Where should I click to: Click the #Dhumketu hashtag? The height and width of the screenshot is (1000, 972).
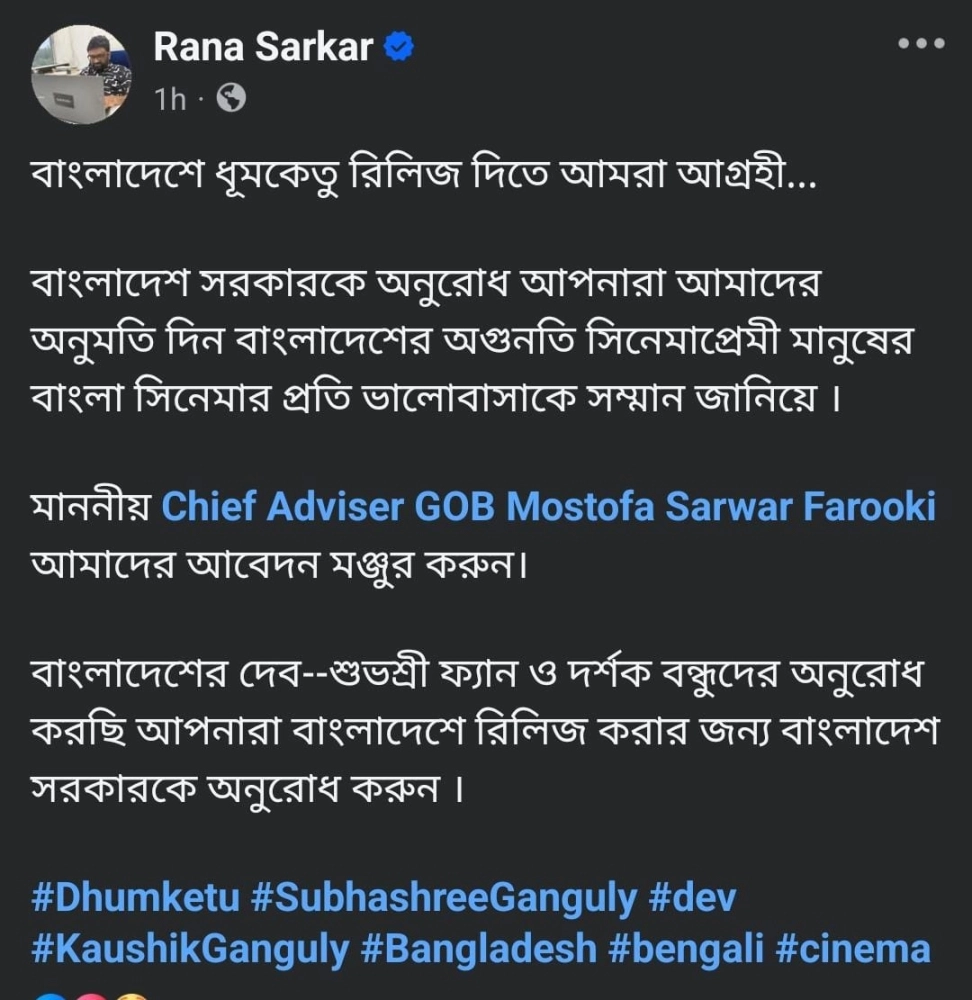click(x=135, y=897)
